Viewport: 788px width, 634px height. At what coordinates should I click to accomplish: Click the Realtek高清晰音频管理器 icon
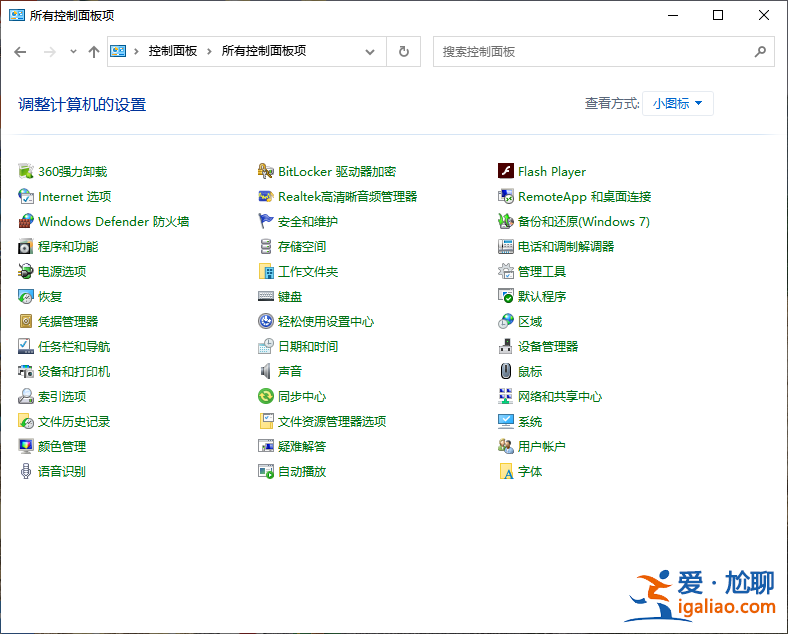click(265, 196)
